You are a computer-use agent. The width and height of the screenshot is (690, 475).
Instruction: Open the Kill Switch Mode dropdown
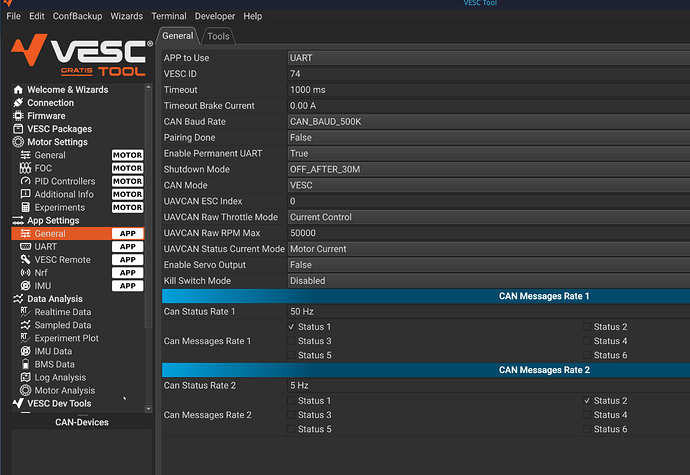(488, 280)
